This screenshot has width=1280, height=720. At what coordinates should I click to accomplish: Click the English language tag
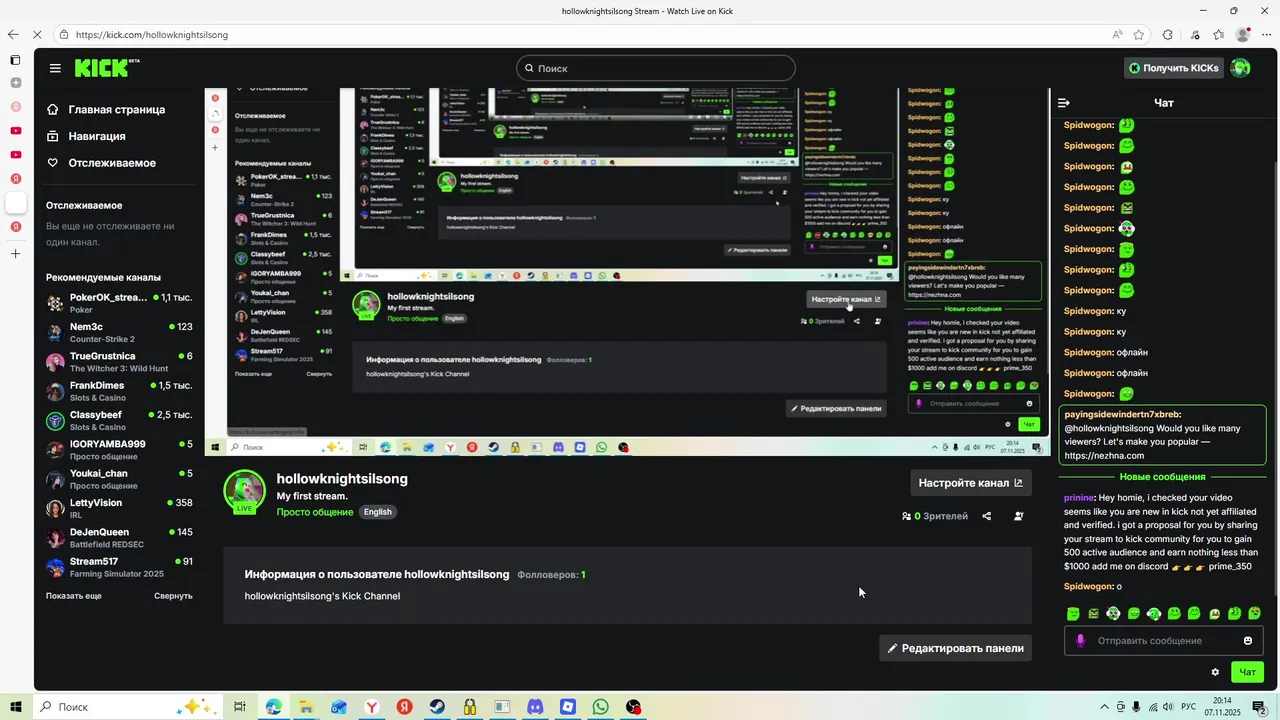point(378,512)
